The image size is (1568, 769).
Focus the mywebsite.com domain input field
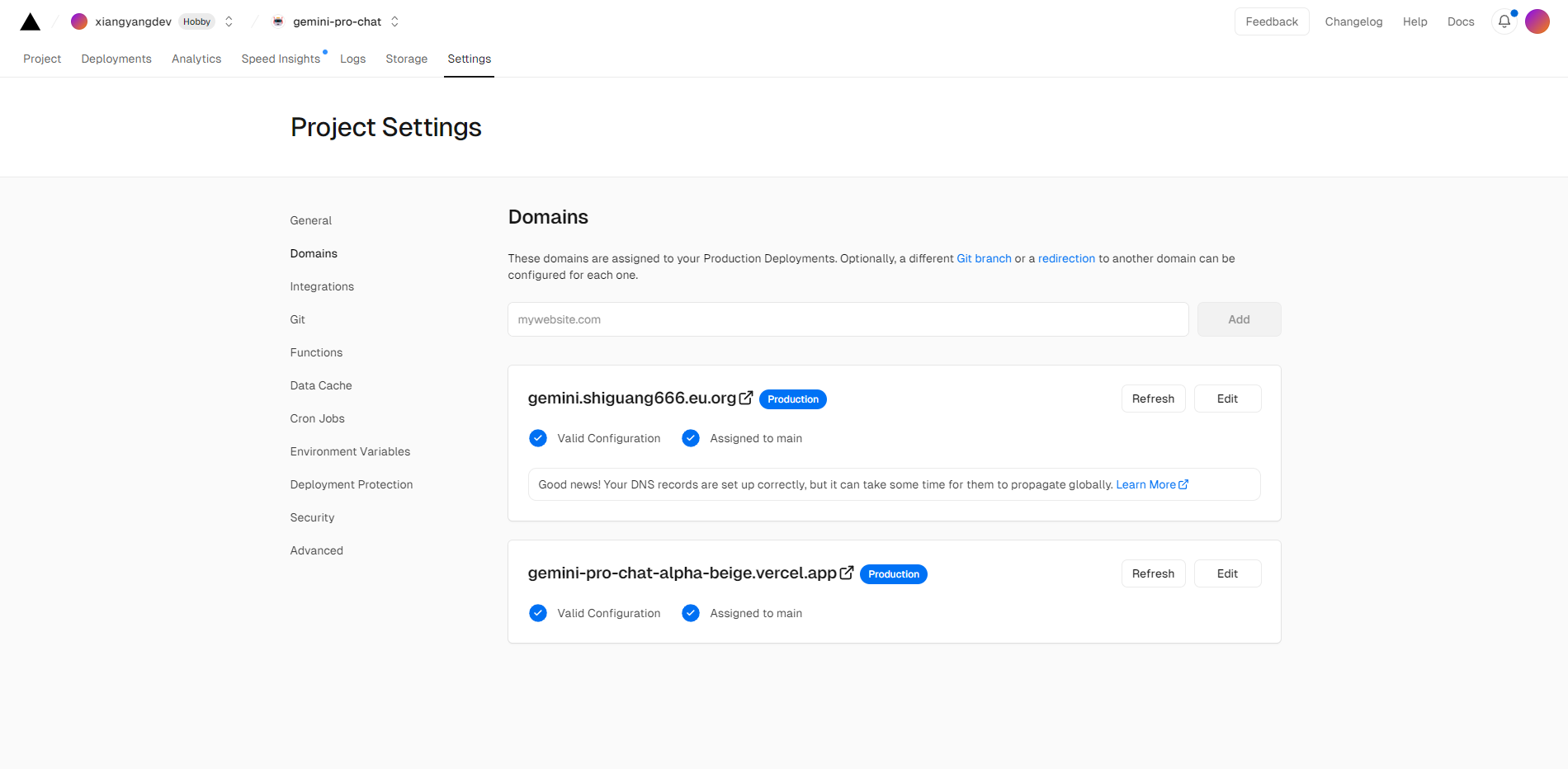[848, 319]
